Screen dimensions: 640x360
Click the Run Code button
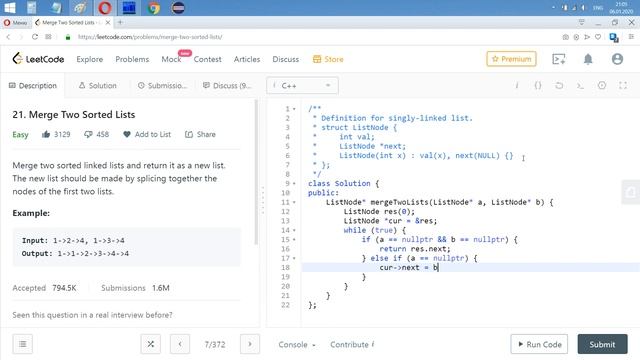click(x=539, y=344)
